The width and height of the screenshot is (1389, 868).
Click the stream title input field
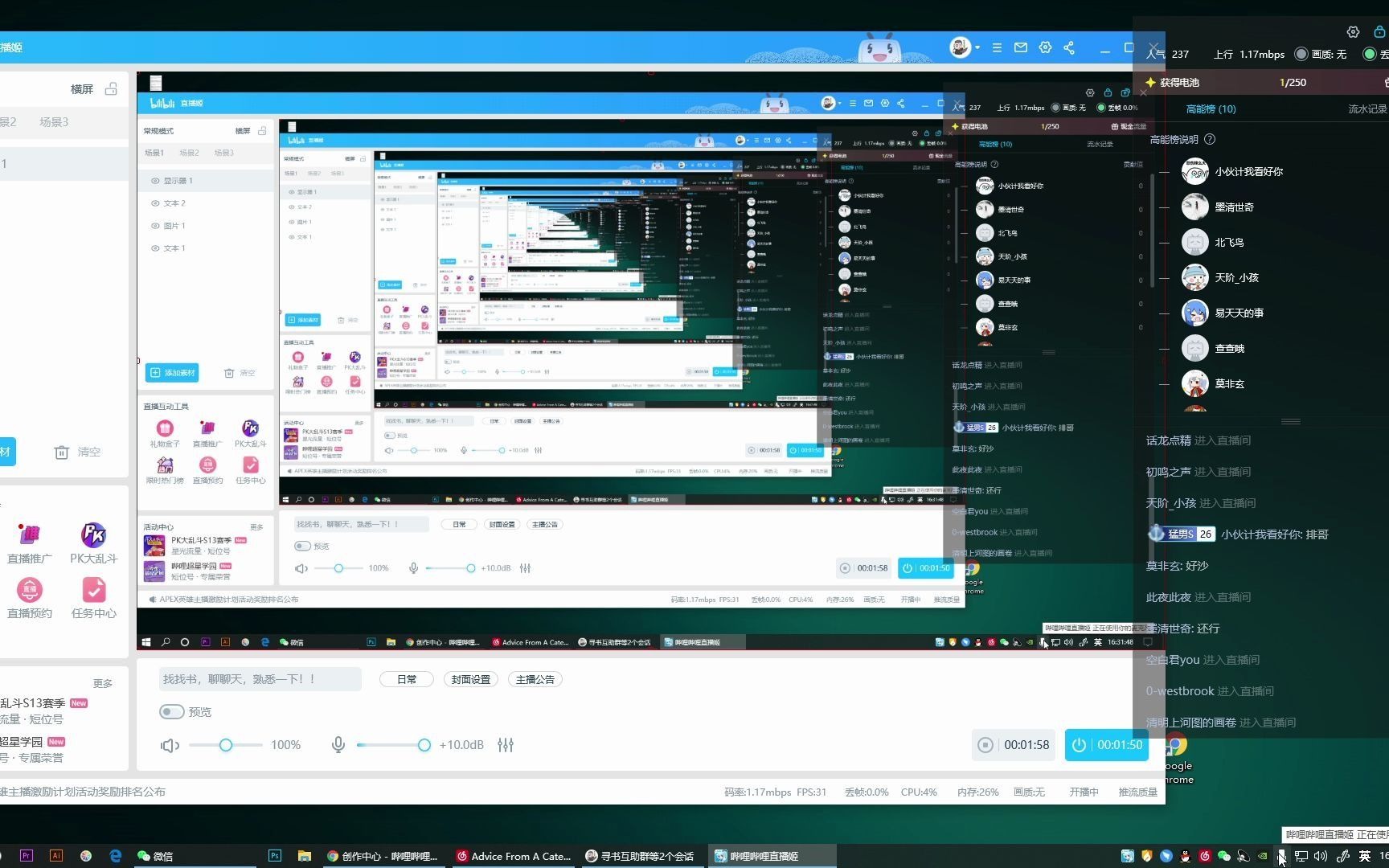click(260, 679)
